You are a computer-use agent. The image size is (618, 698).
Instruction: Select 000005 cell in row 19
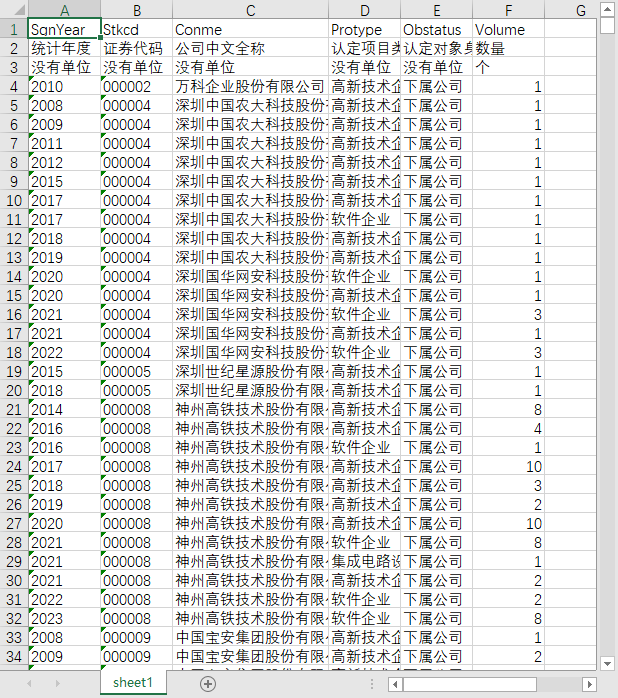tap(137, 371)
